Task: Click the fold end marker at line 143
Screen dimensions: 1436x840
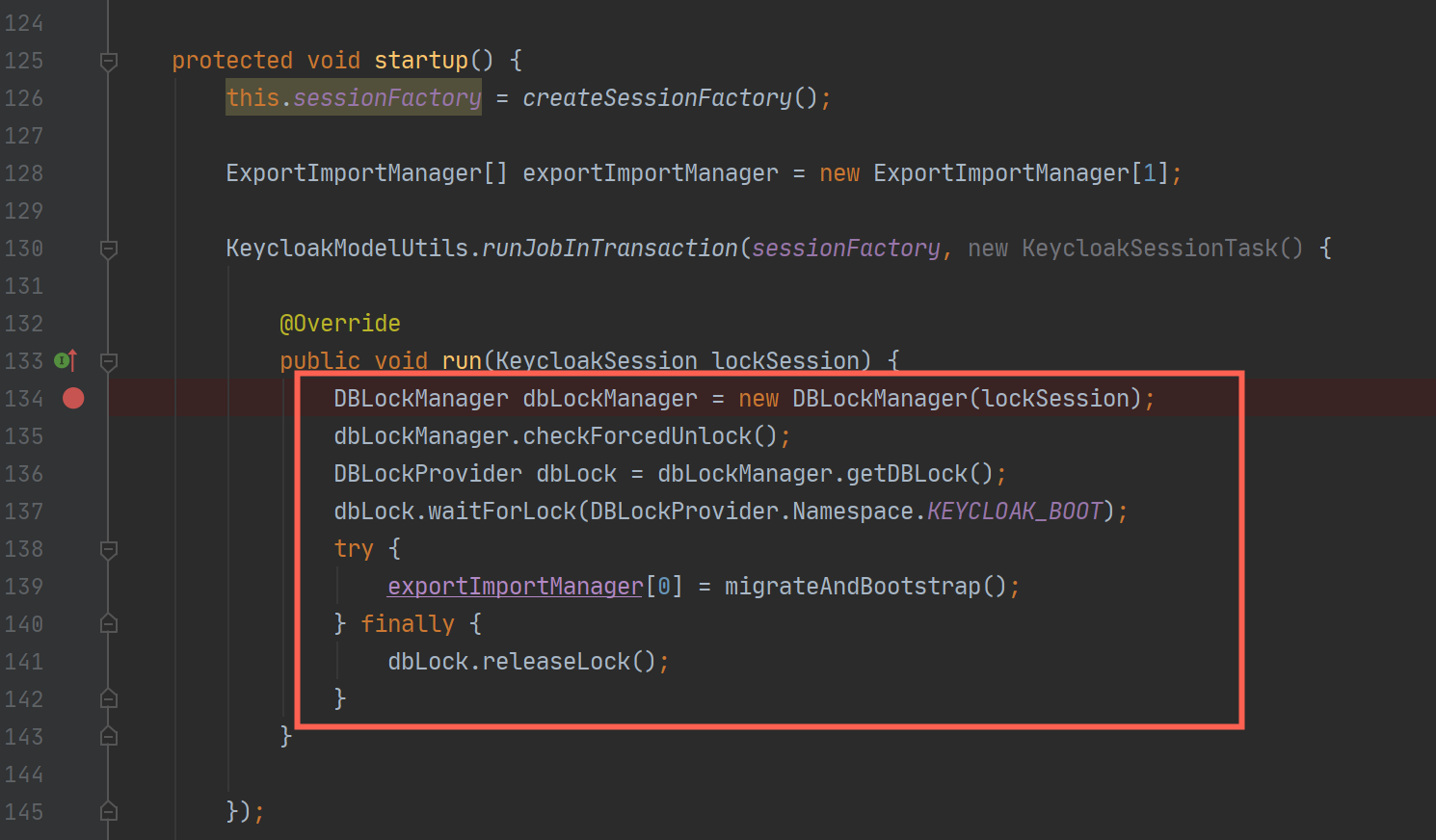Action: pyautogui.click(x=109, y=736)
